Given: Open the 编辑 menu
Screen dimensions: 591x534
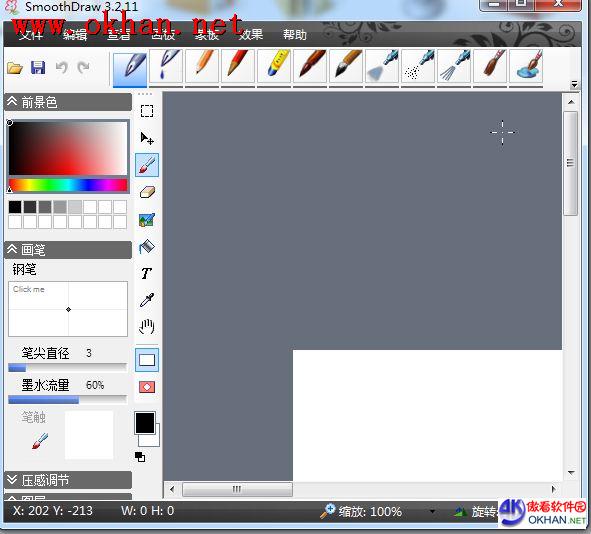Looking at the screenshot, I should click(x=75, y=35).
